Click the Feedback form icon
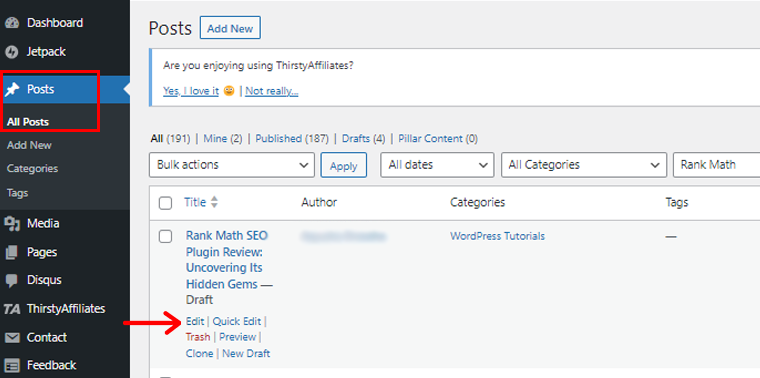Viewport: 760px width, 378px height. [x=12, y=365]
